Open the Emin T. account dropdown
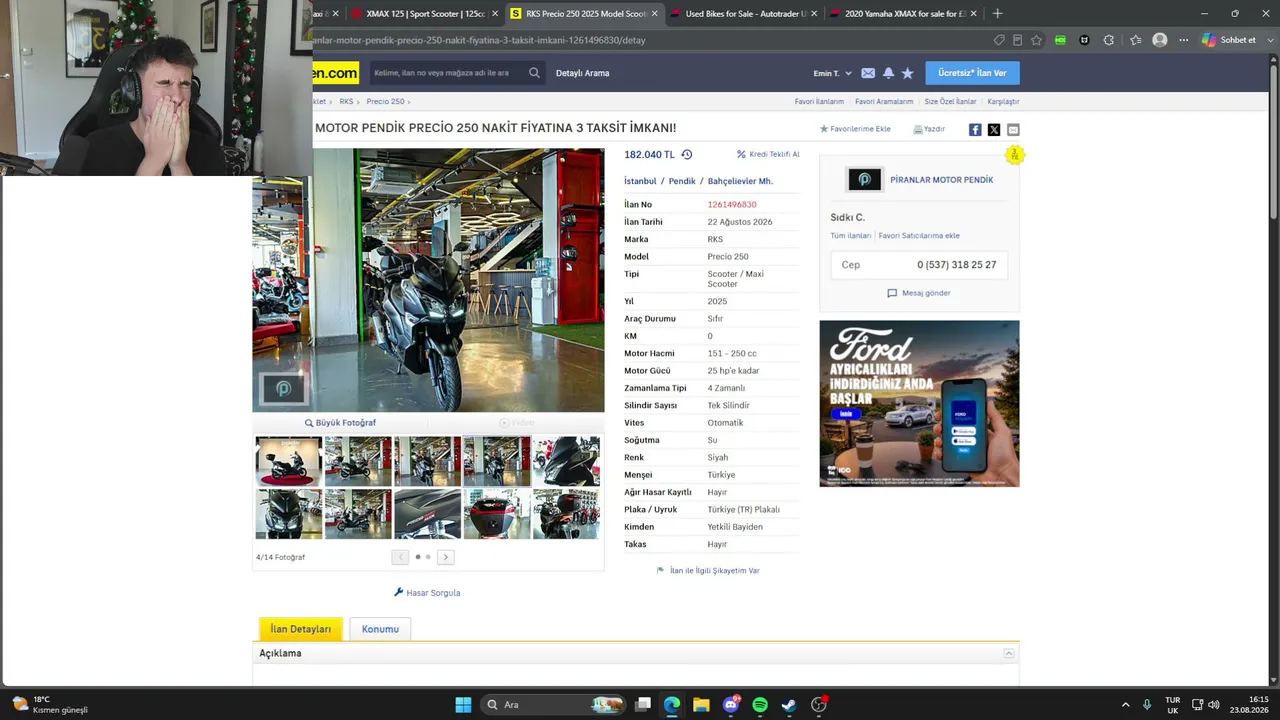 [832, 73]
